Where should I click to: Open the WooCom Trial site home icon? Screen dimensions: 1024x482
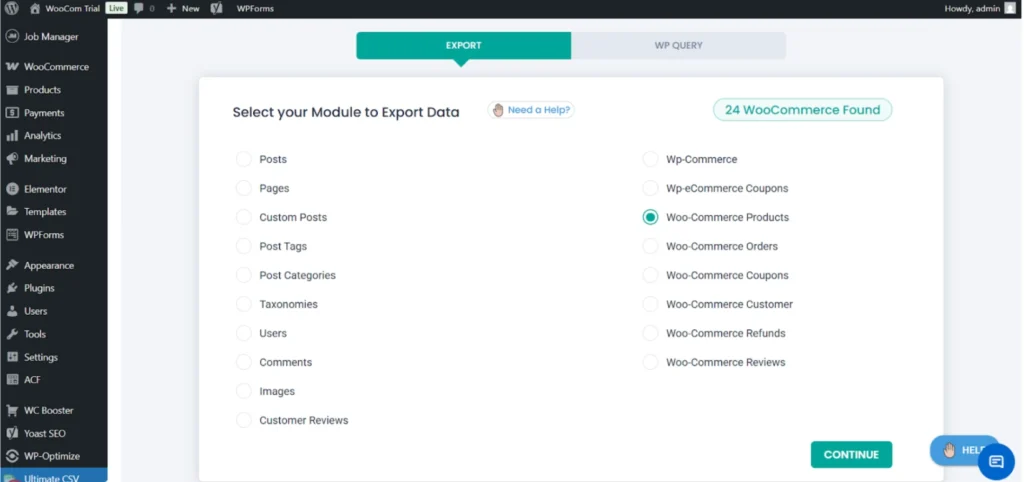click(35, 8)
